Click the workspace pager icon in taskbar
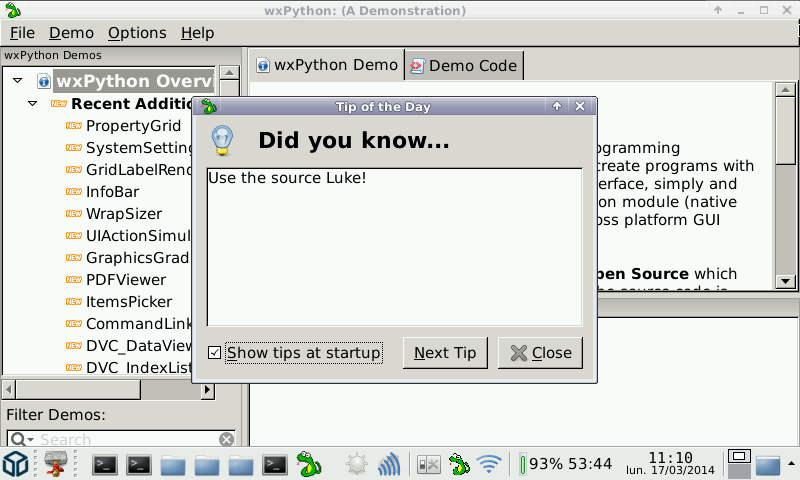 coord(739,463)
